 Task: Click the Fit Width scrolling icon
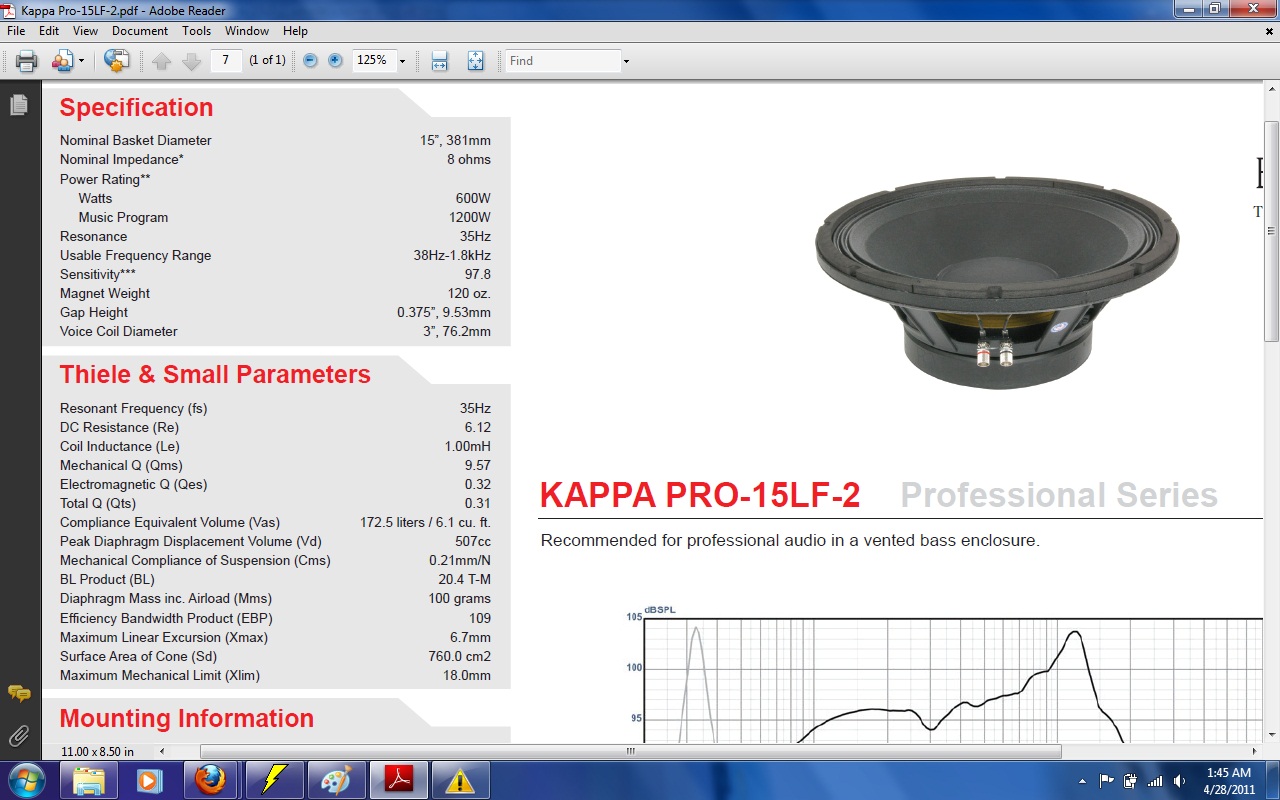point(439,61)
